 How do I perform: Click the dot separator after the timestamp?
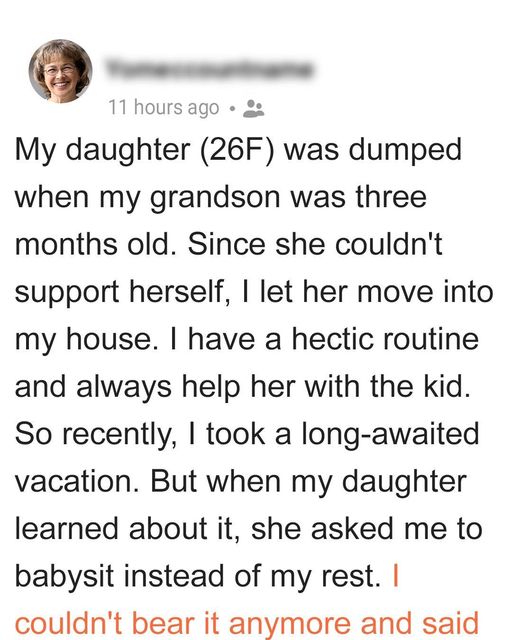[x=232, y=109]
